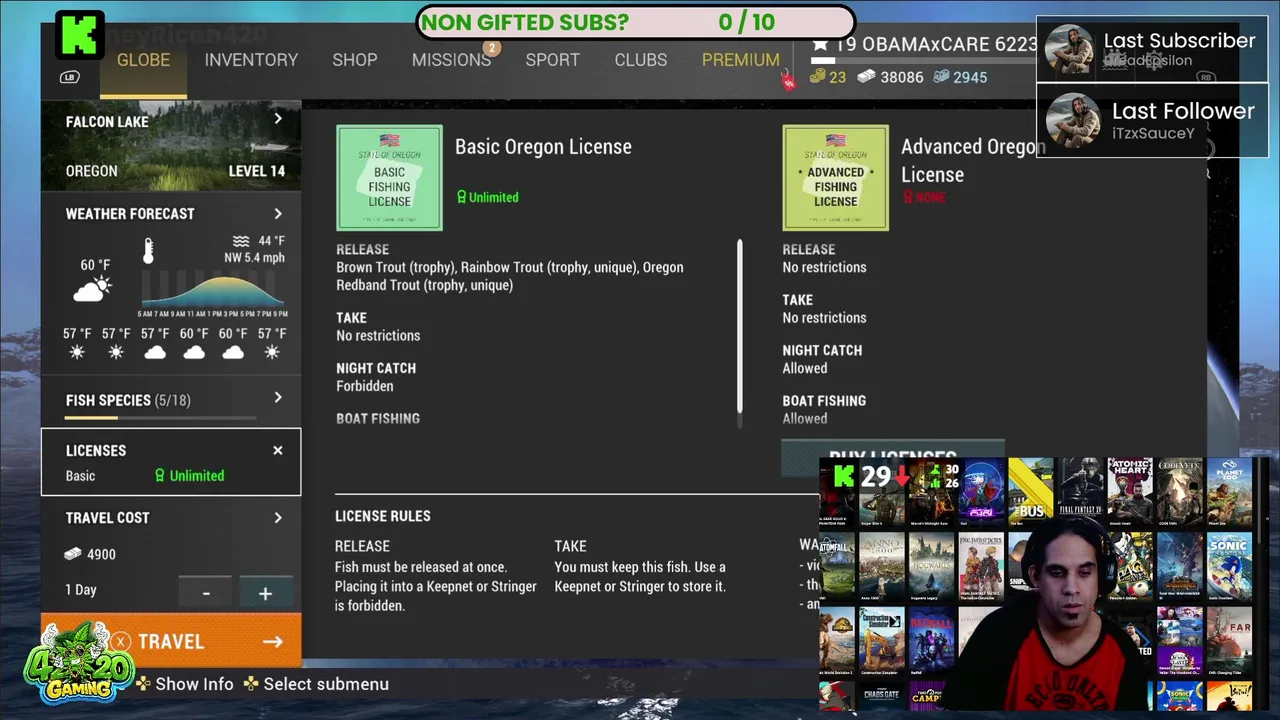Image resolution: width=1280 pixels, height=720 pixels.
Task: Increase travel days with plus button
Action: 265,593
